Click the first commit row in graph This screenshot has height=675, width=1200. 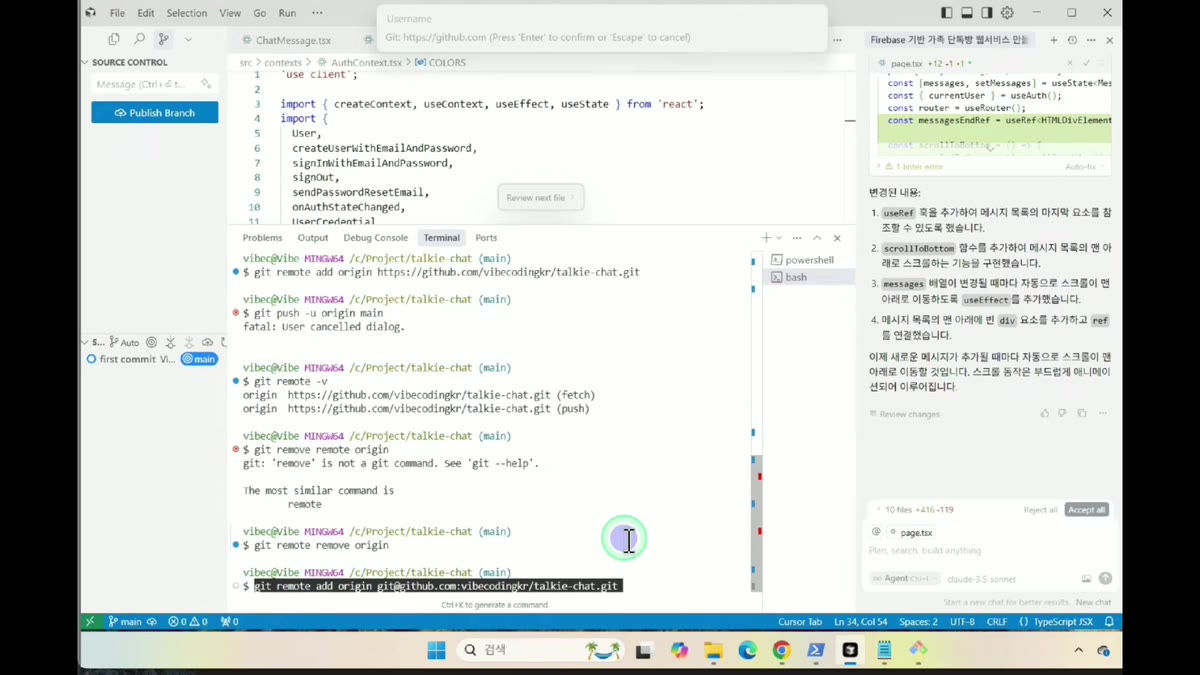coord(137,359)
